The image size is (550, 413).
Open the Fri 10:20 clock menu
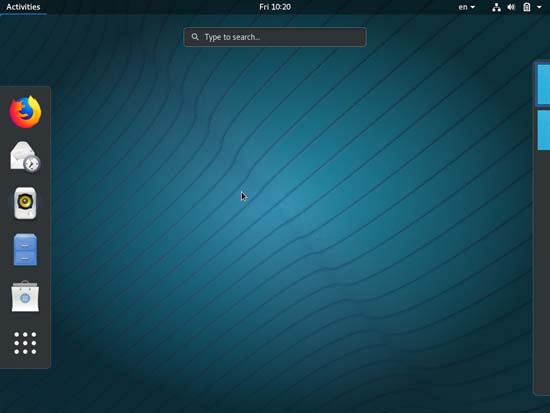point(275,7)
